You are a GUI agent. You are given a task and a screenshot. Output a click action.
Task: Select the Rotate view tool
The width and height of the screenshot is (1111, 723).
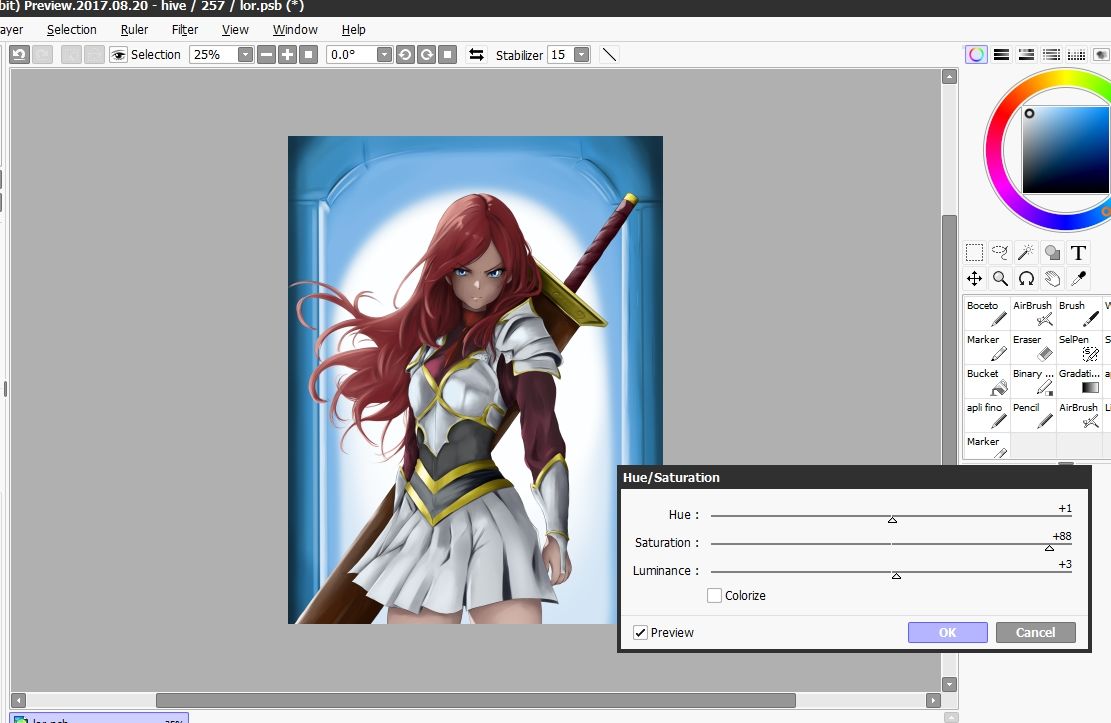tap(1026, 279)
